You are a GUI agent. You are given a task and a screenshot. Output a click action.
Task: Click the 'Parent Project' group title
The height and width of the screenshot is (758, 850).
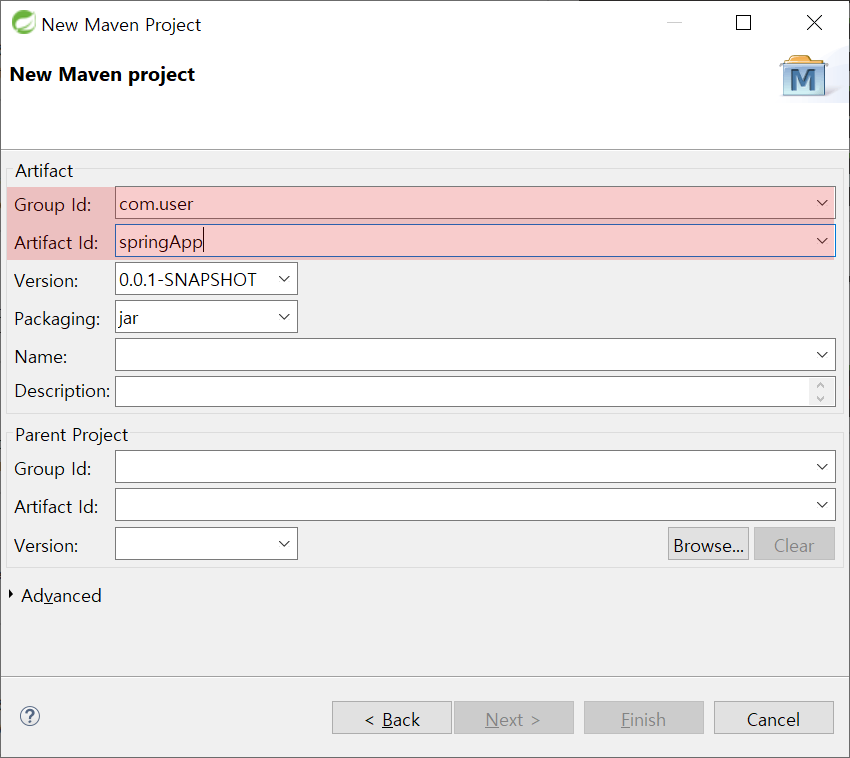pos(72,435)
